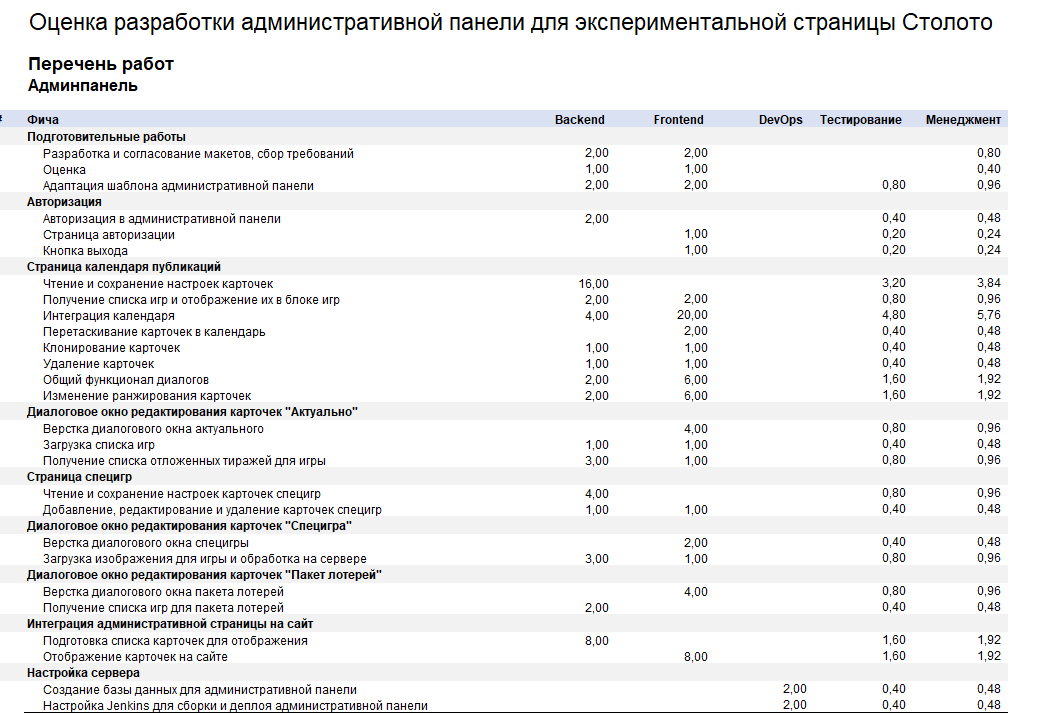Select the Тестирование column header
Screen dimensions: 1037x714
click(x=860, y=120)
